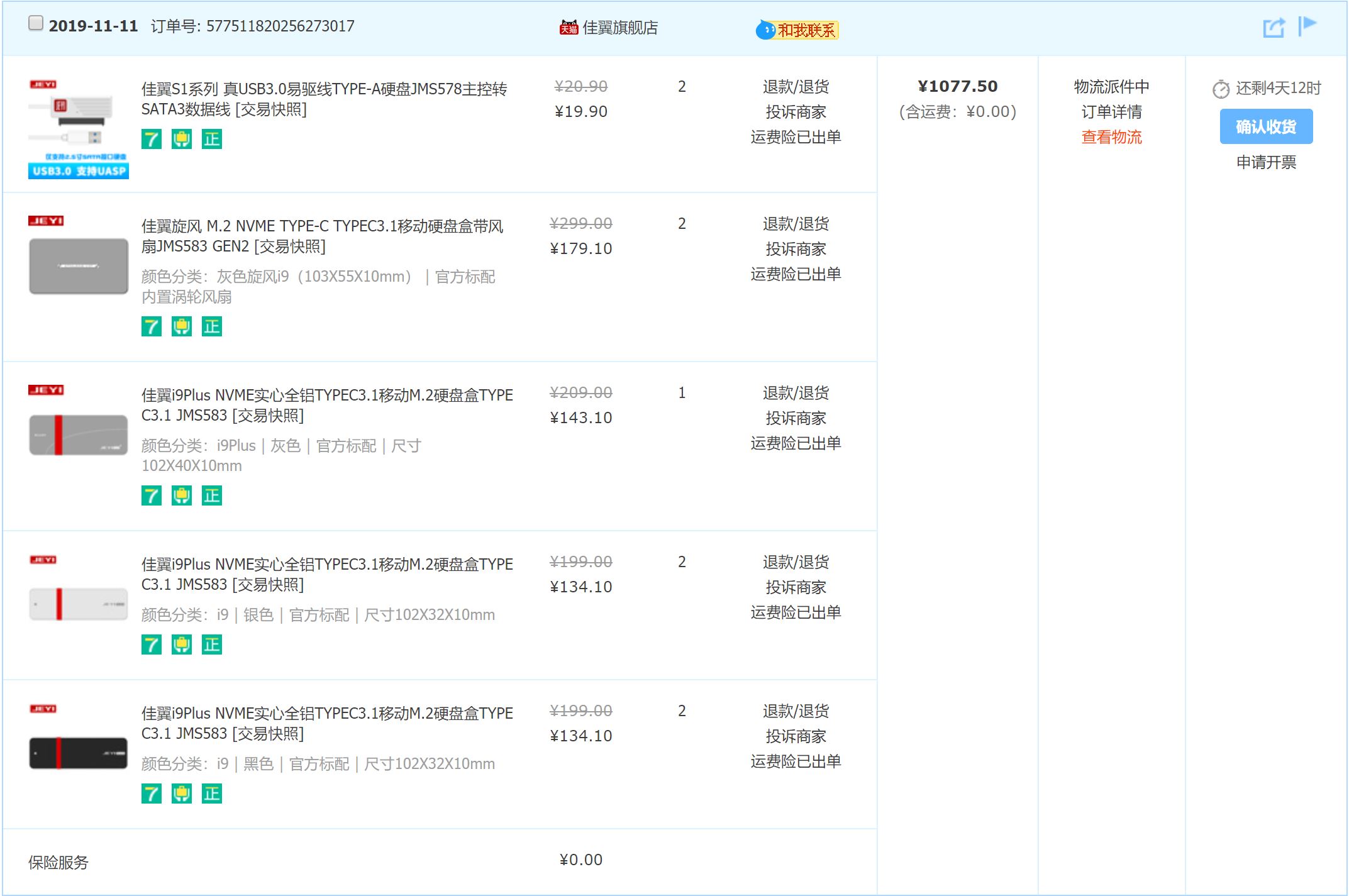The width and height of the screenshot is (1354, 896).
Task: Click 退款/退货 for ¥143.10 i9Plus item
Action: 796,393
